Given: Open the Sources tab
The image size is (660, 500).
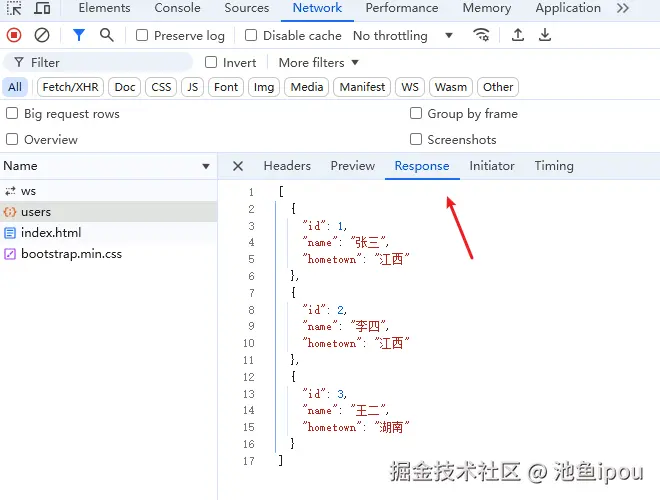Looking at the screenshot, I should pos(247,8).
